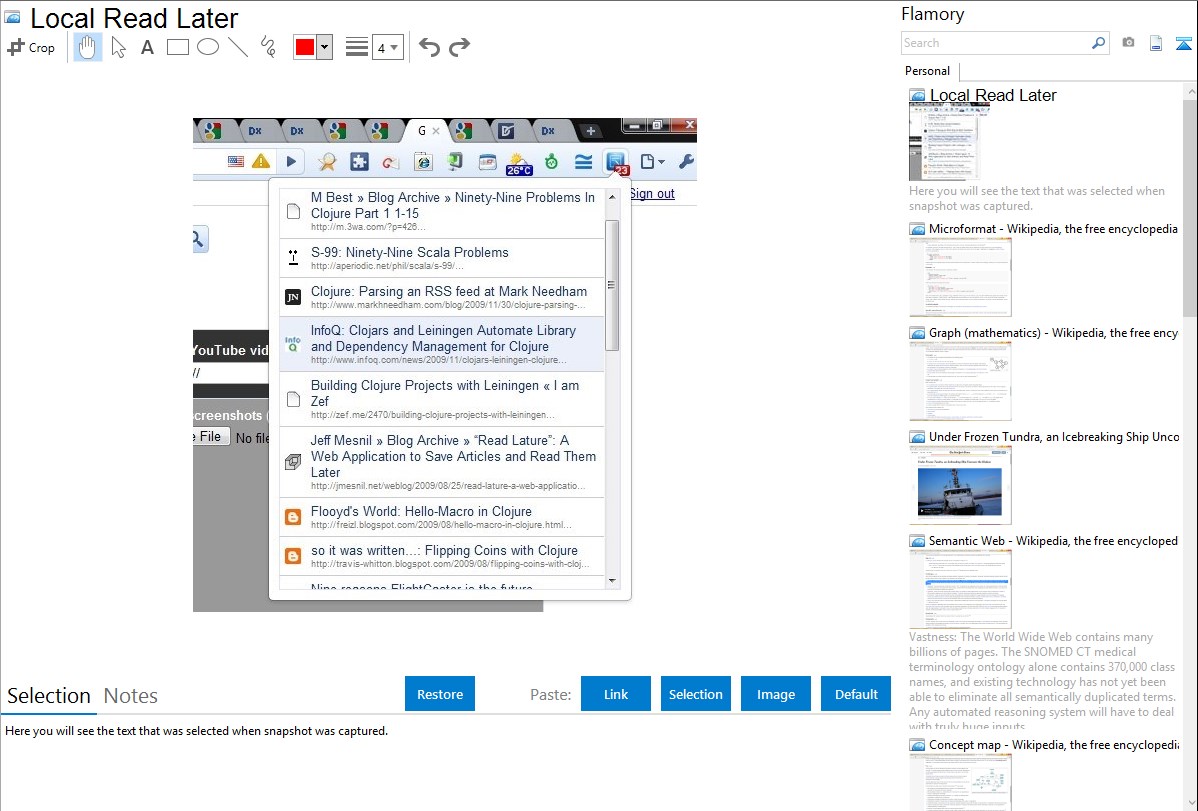The width and height of the screenshot is (1198, 811).
Task: Pick the rectangle shape tool
Action: point(178,47)
